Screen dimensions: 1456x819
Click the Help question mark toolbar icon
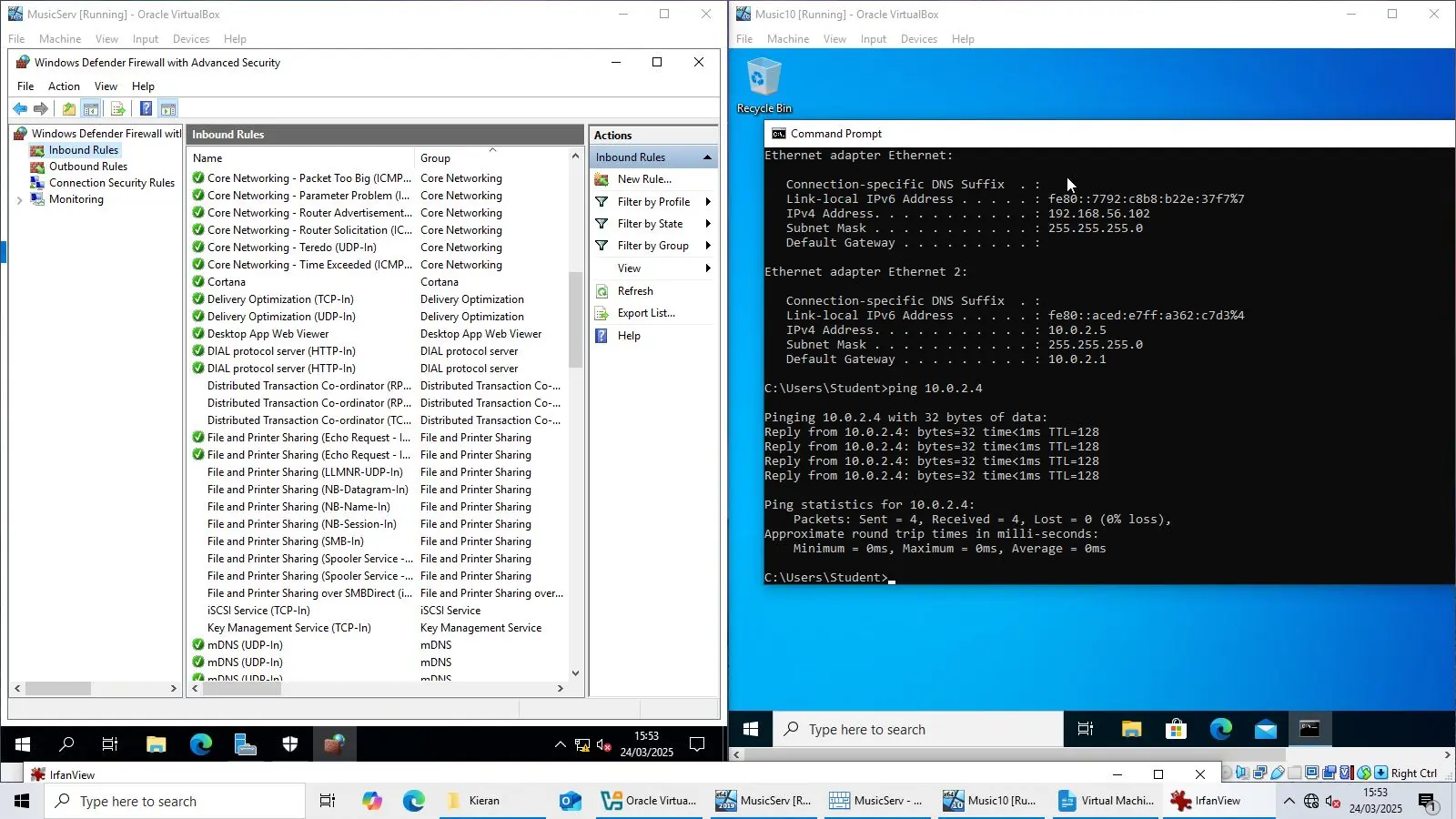click(147, 108)
